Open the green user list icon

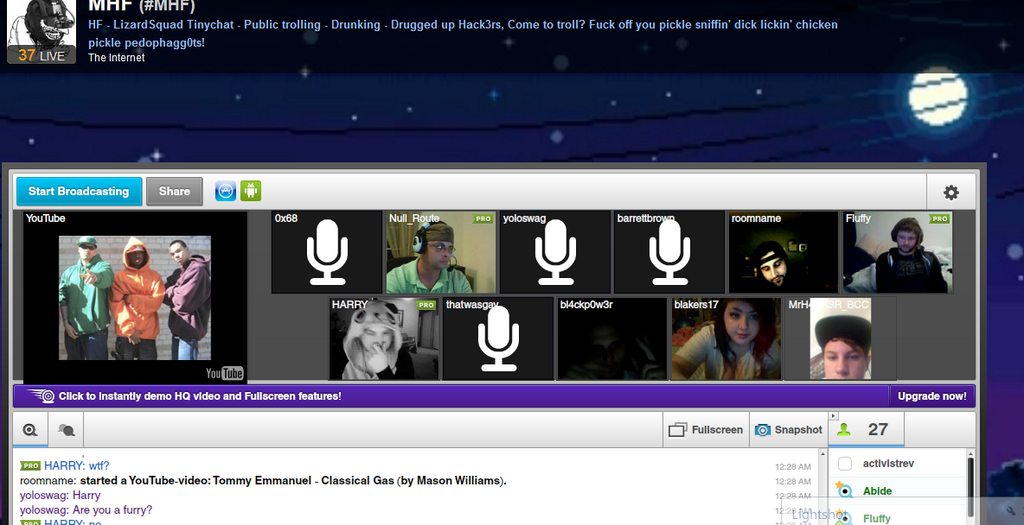click(x=844, y=430)
